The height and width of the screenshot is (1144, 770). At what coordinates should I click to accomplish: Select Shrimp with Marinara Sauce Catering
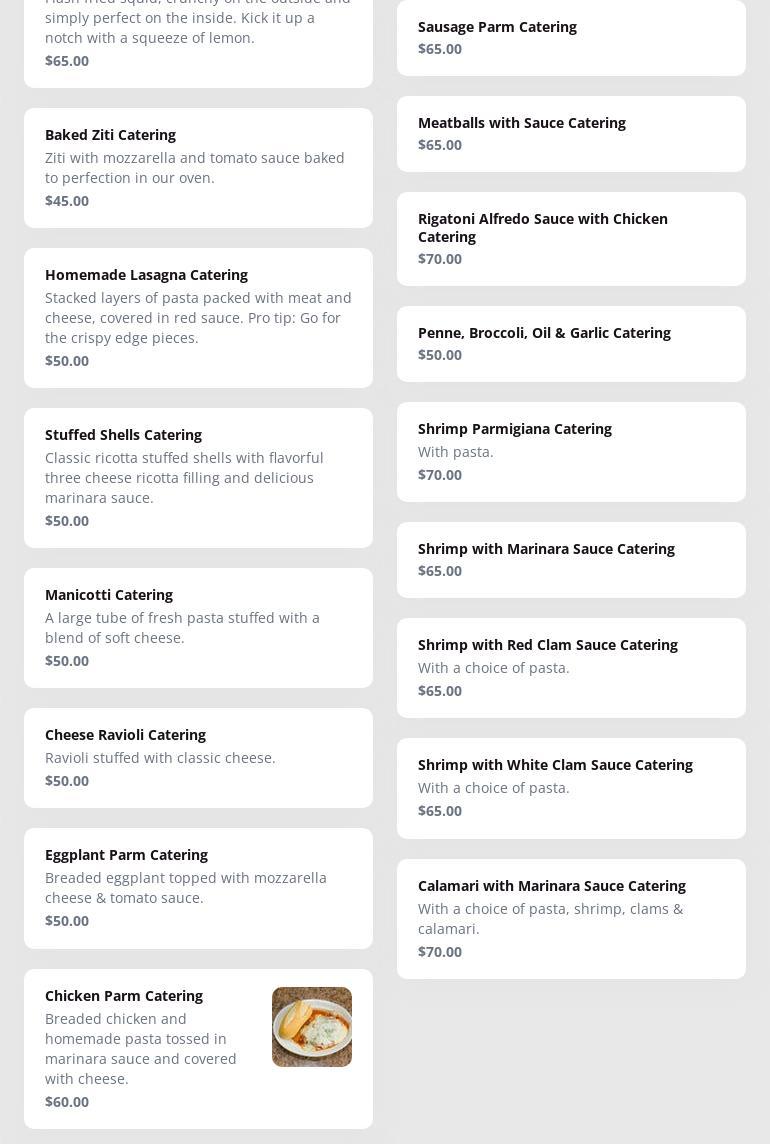[x=571, y=560]
